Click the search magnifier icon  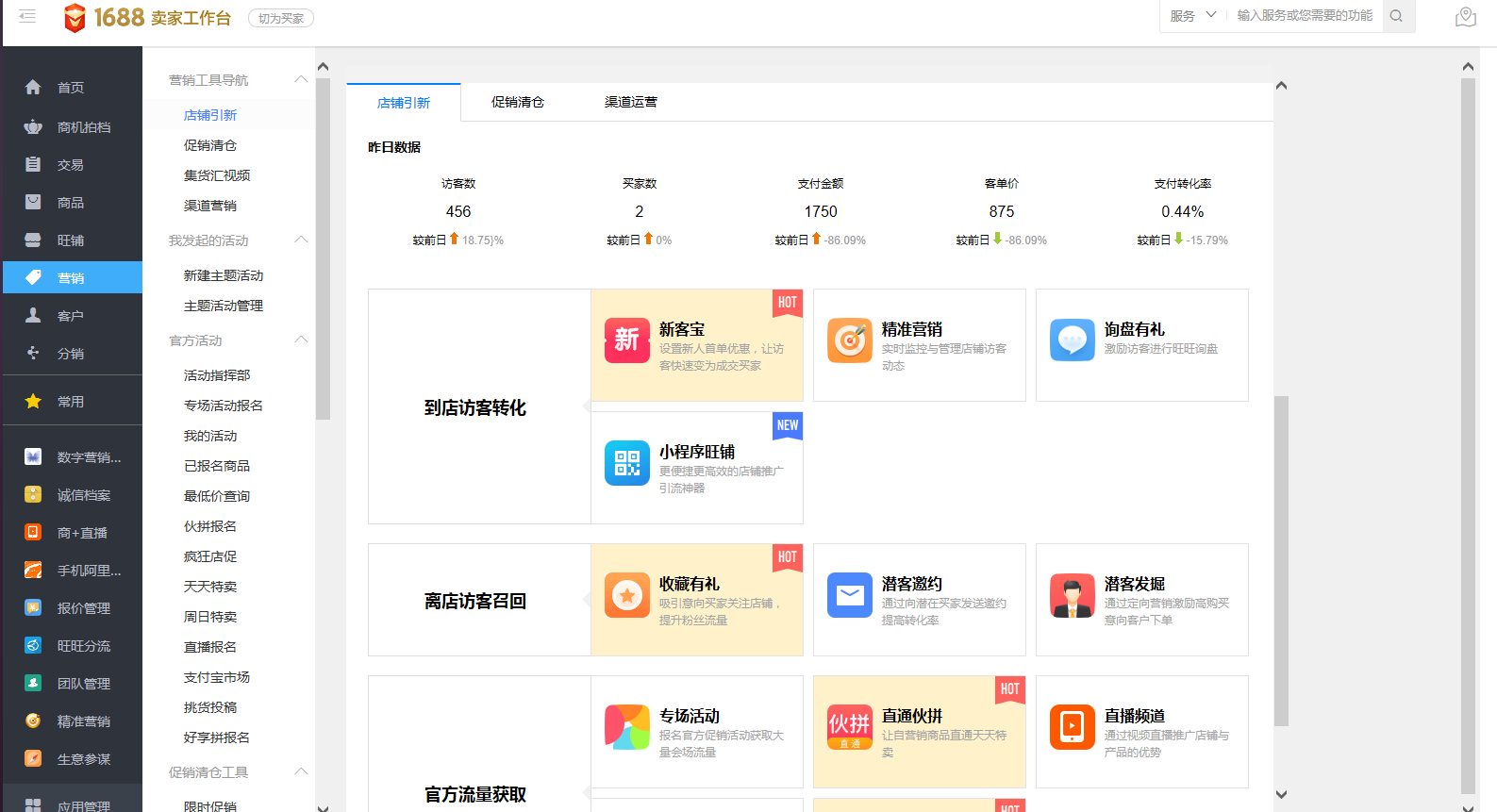(1397, 16)
